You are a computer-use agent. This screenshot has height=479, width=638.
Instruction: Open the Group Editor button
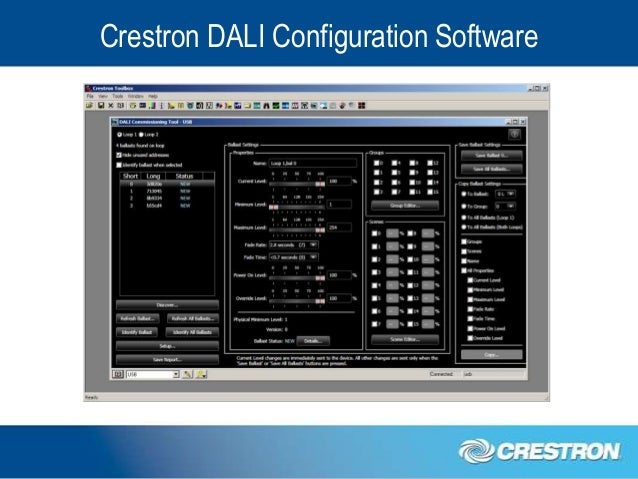tap(405, 206)
